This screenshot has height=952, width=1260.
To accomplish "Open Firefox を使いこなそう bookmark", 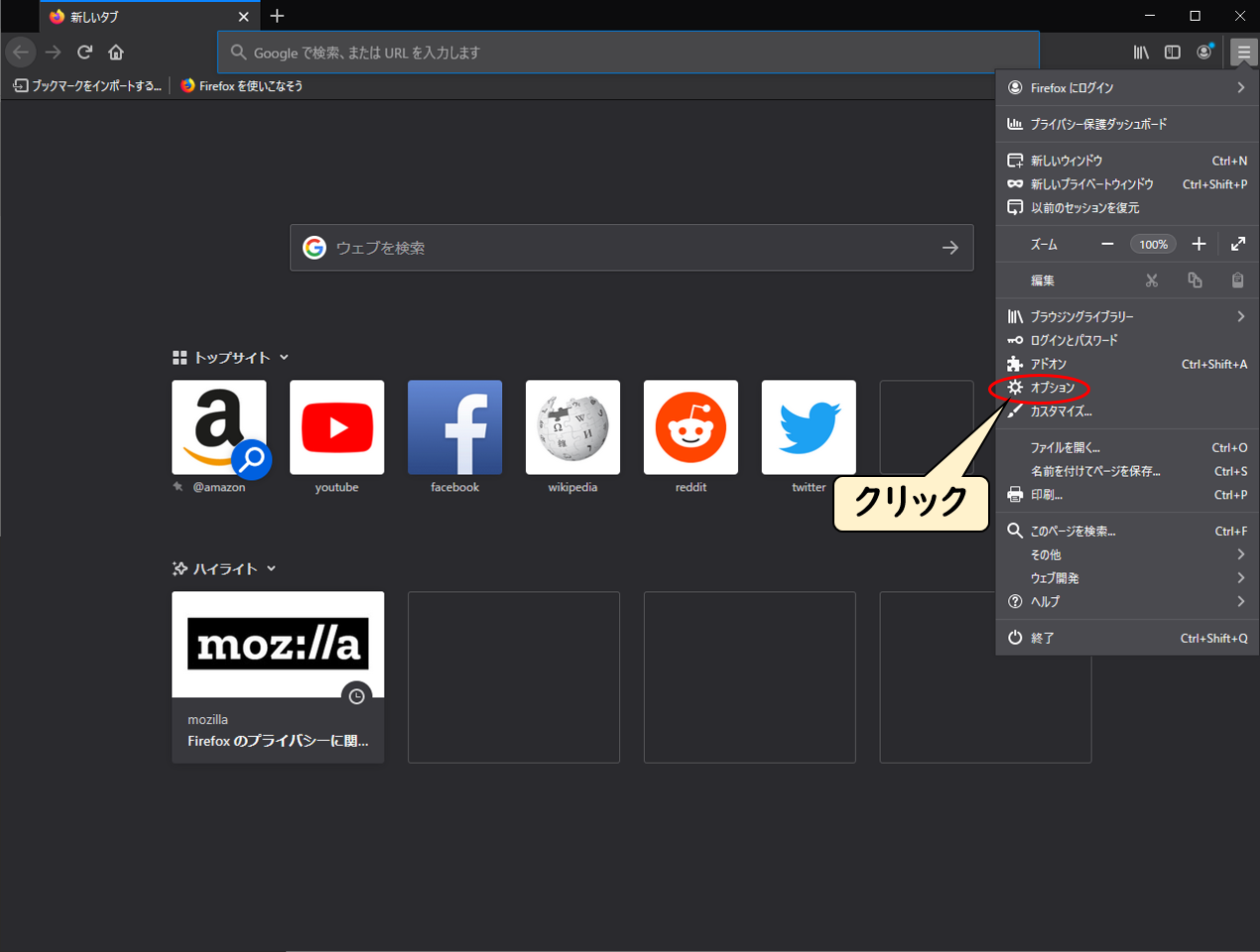I will (x=242, y=86).
